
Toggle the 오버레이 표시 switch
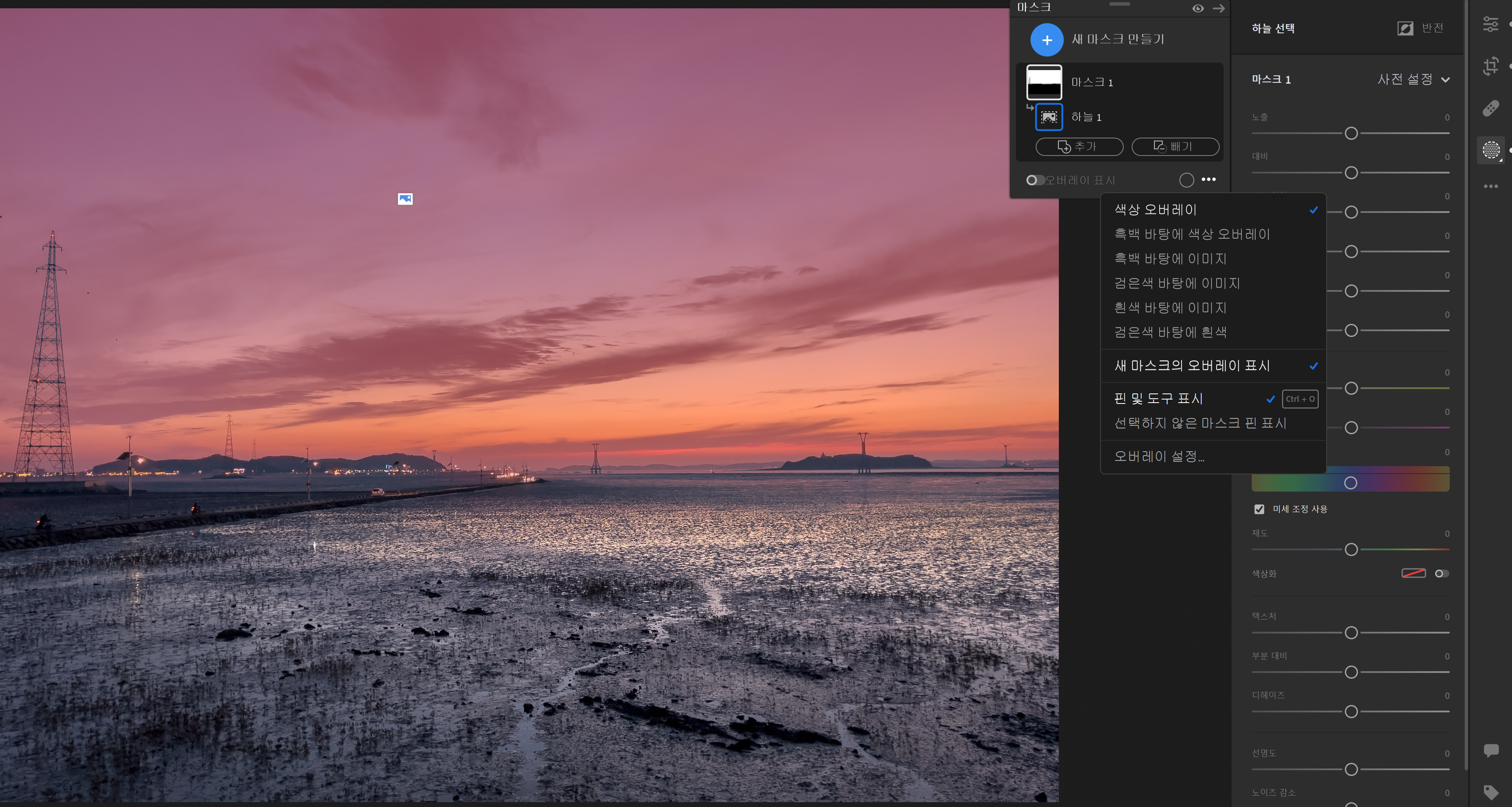(1035, 180)
